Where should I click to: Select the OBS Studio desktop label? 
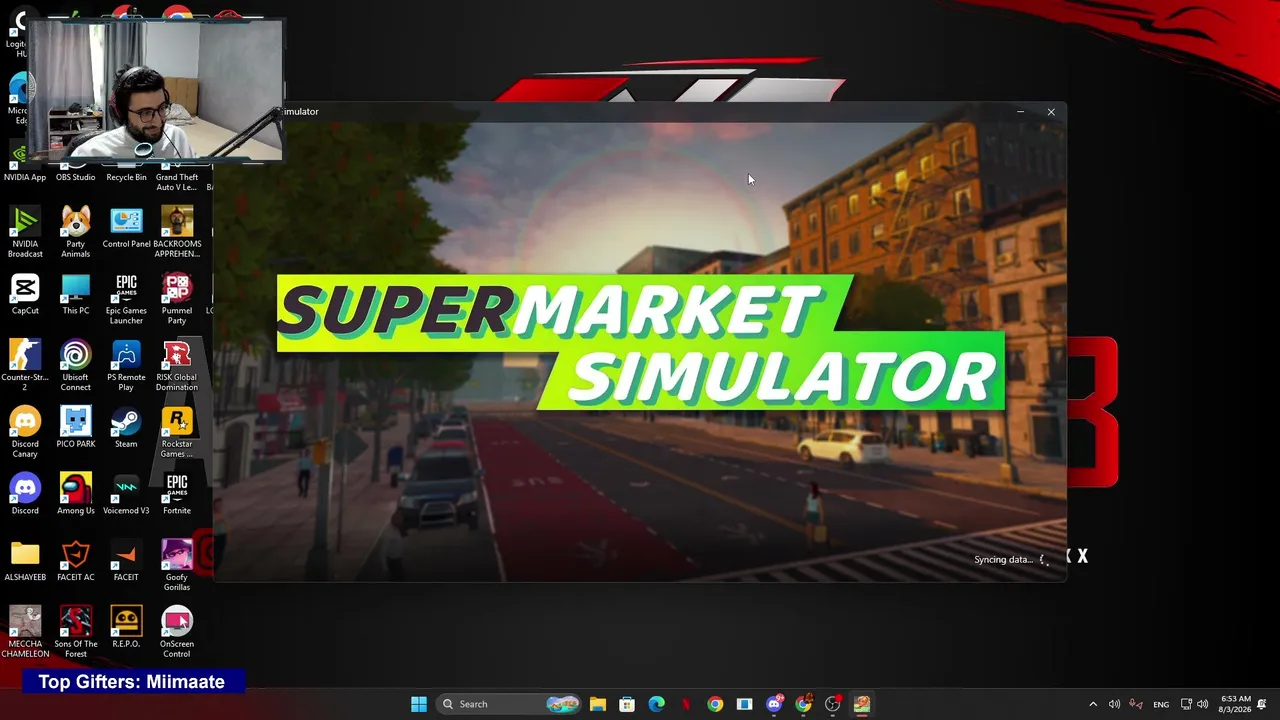[x=75, y=178]
